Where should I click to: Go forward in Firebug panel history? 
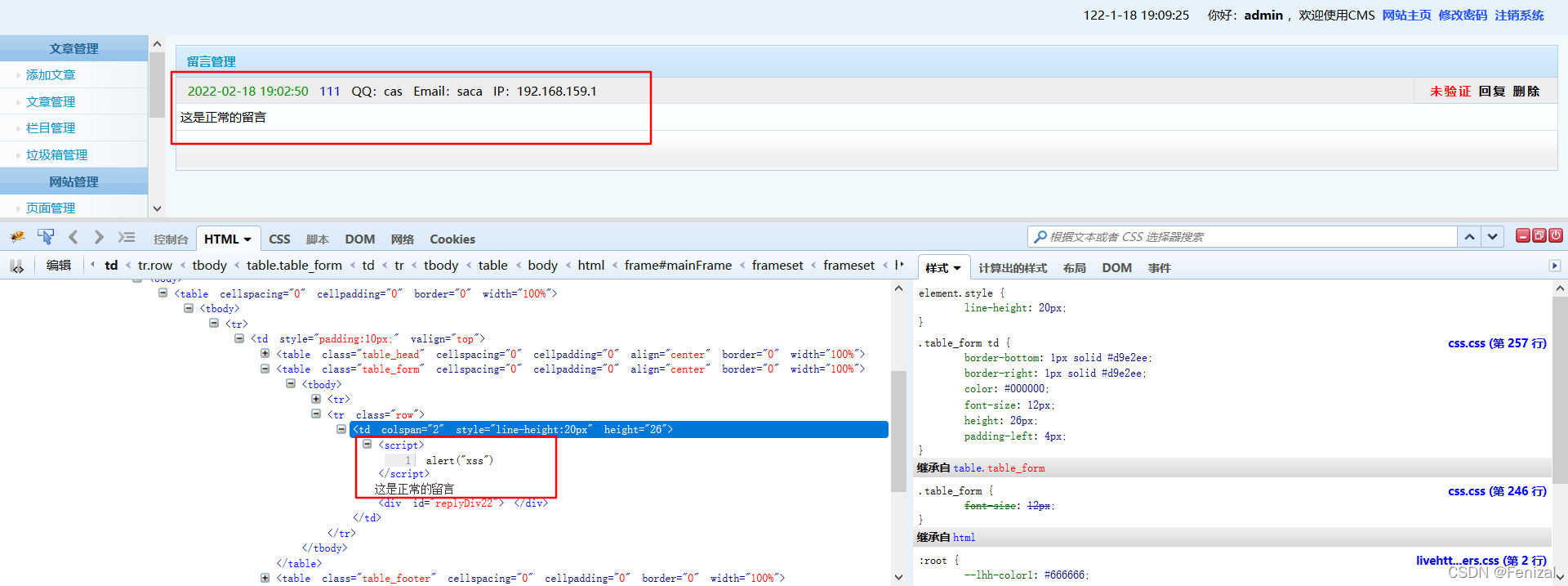click(x=99, y=237)
